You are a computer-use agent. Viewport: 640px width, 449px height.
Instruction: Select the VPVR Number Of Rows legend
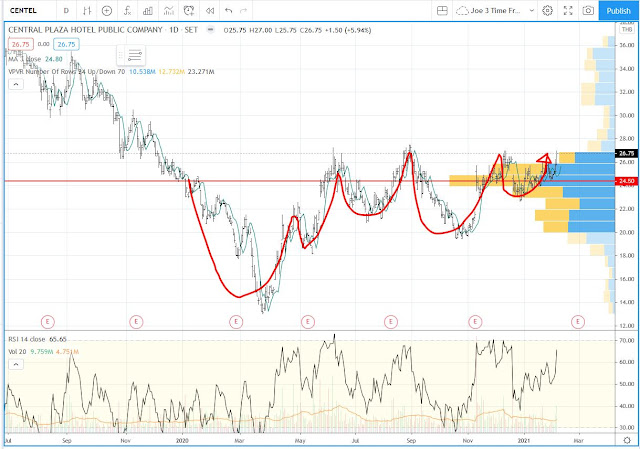point(67,72)
